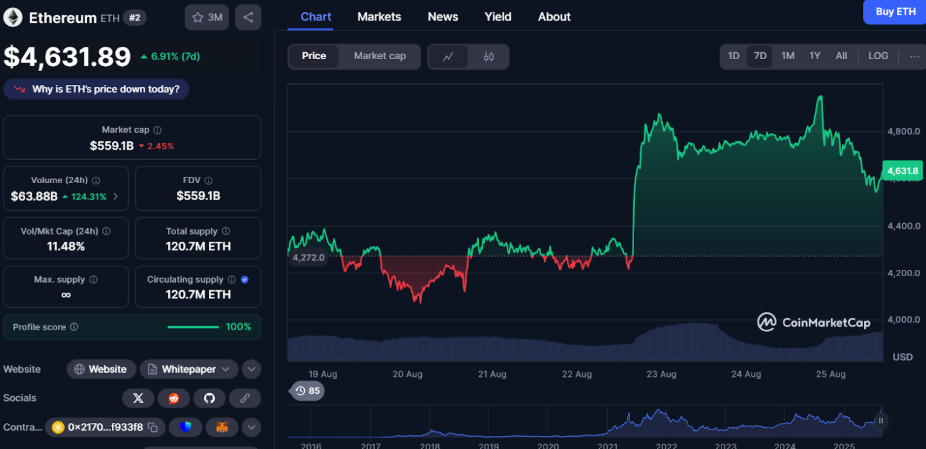926x449 pixels.
Task: Click the share icon next to watchlist
Action: click(248, 17)
